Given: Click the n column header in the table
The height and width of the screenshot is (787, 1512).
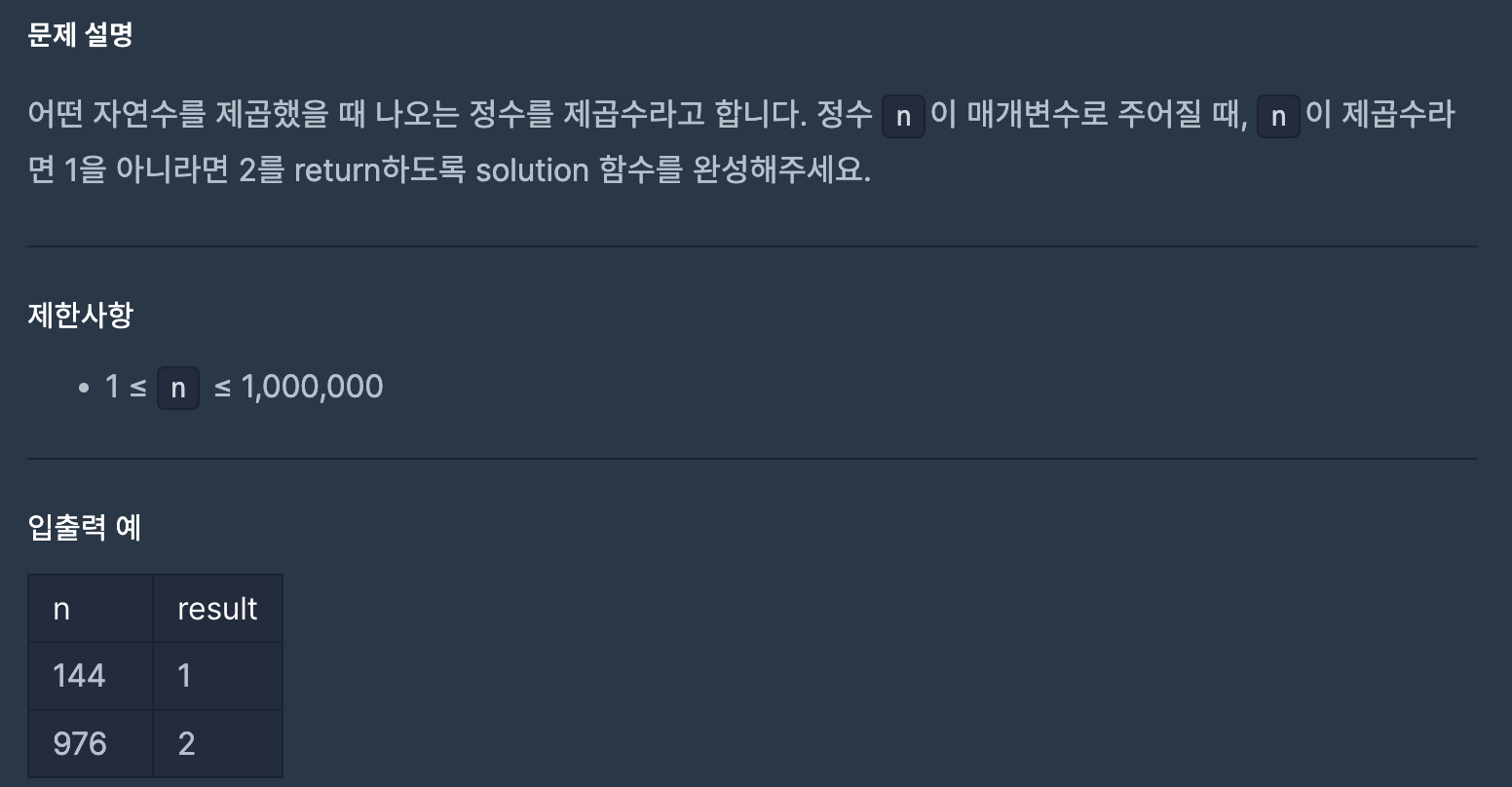Looking at the screenshot, I should 91,609.
